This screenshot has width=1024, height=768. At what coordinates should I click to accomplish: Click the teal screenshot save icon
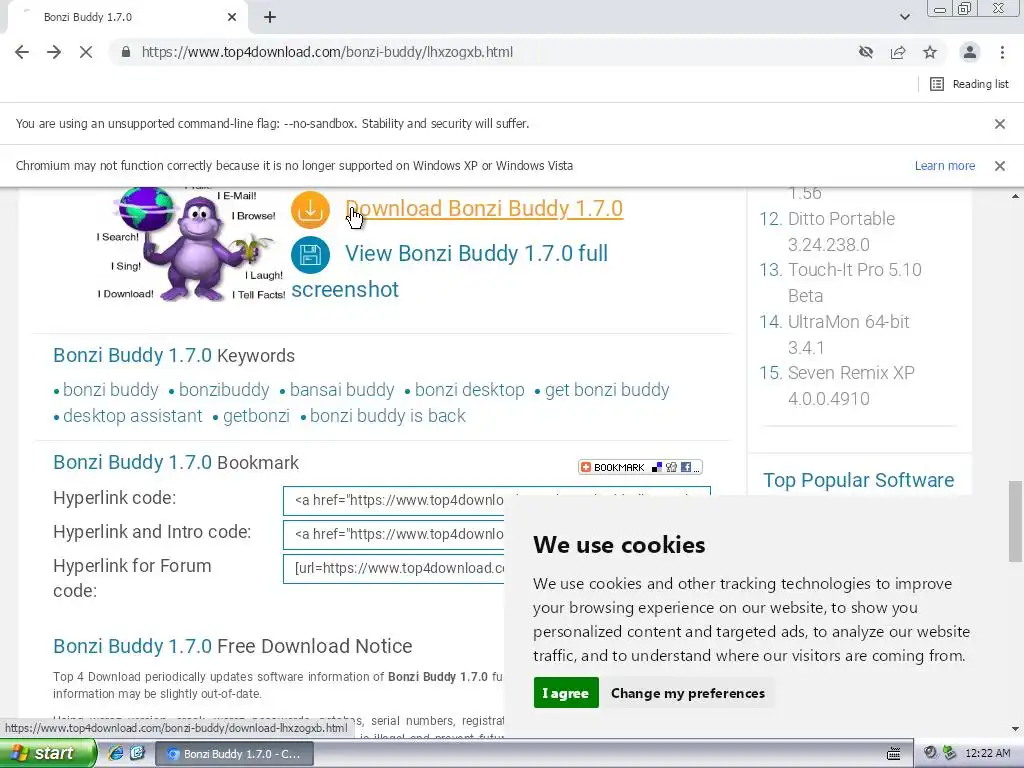[x=310, y=254]
